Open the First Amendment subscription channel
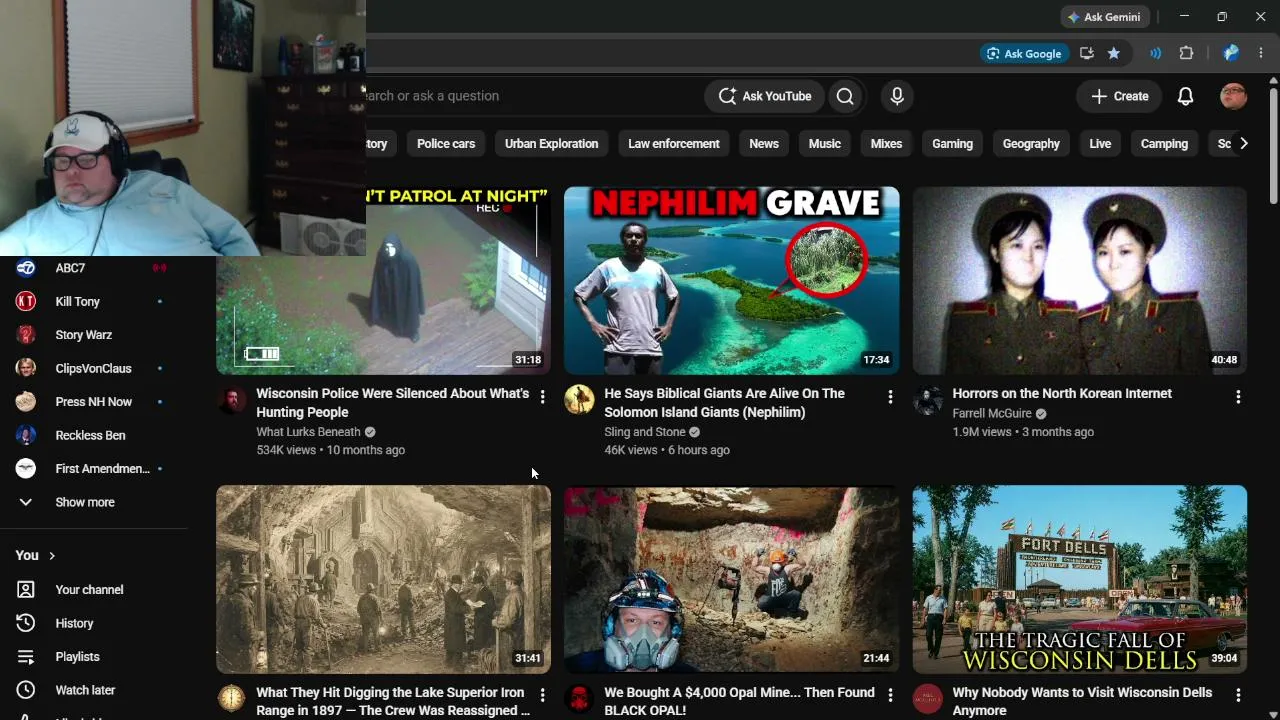This screenshot has height=720, width=1280. tap(92, 469)
